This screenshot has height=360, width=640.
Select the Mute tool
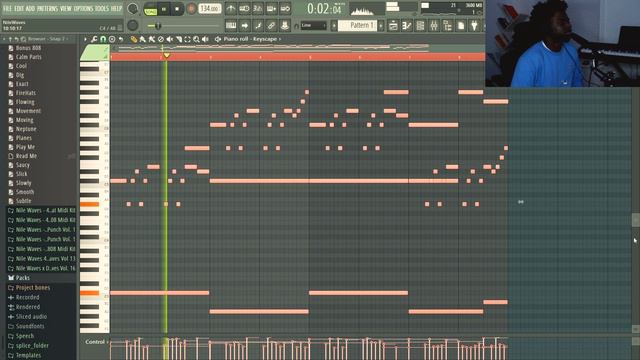click(x=169, y=39)
